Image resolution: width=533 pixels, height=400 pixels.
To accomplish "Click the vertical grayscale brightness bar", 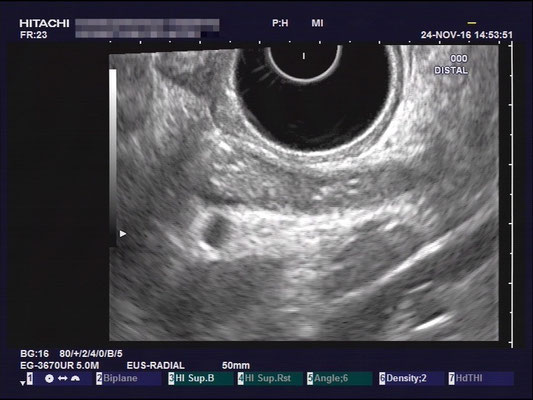I will [x=113, y=157].
